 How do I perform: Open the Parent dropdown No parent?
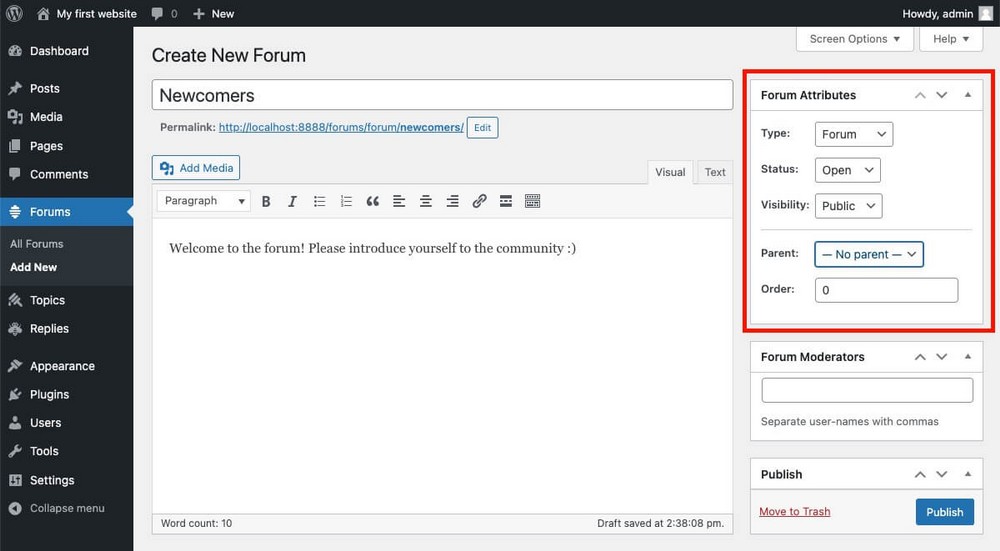869,254
